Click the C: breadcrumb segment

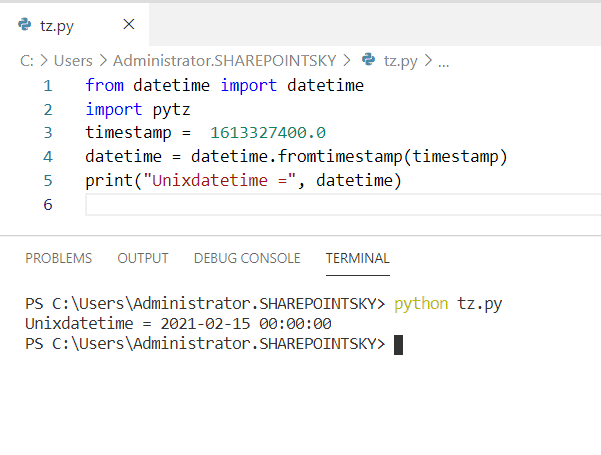tap(27, 61)
